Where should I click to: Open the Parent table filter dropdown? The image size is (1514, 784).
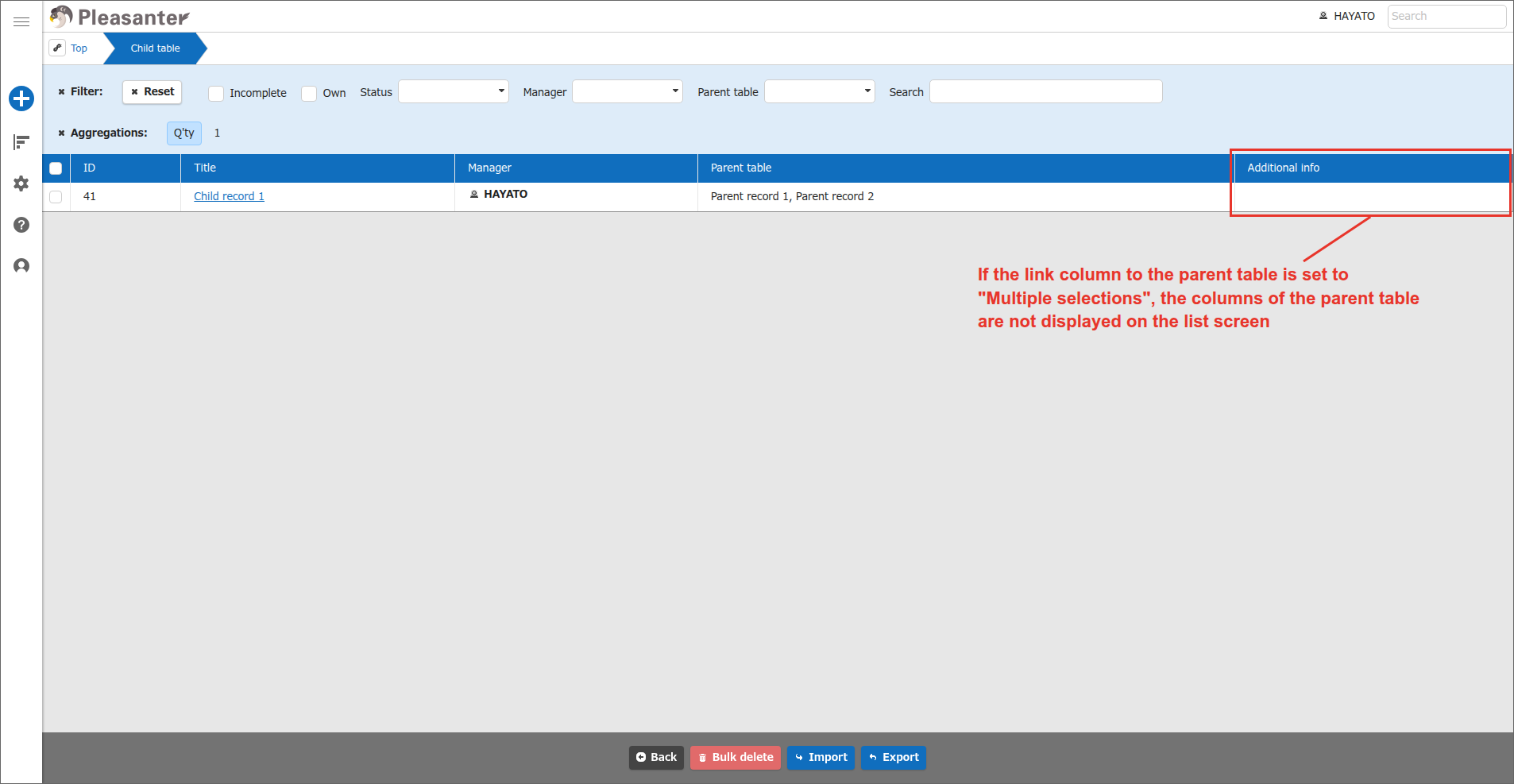pos(820,91)
